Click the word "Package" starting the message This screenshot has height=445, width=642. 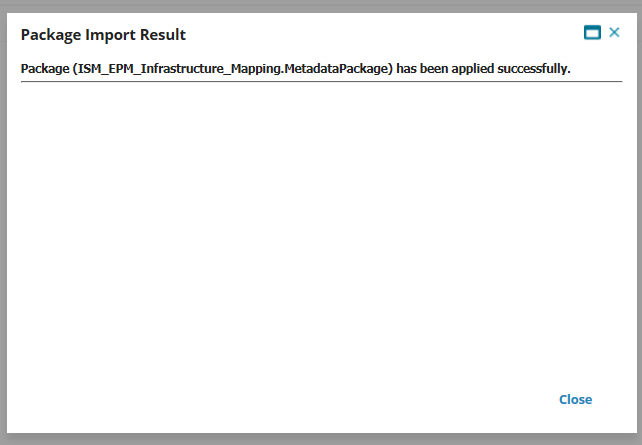tap(45, 68)
